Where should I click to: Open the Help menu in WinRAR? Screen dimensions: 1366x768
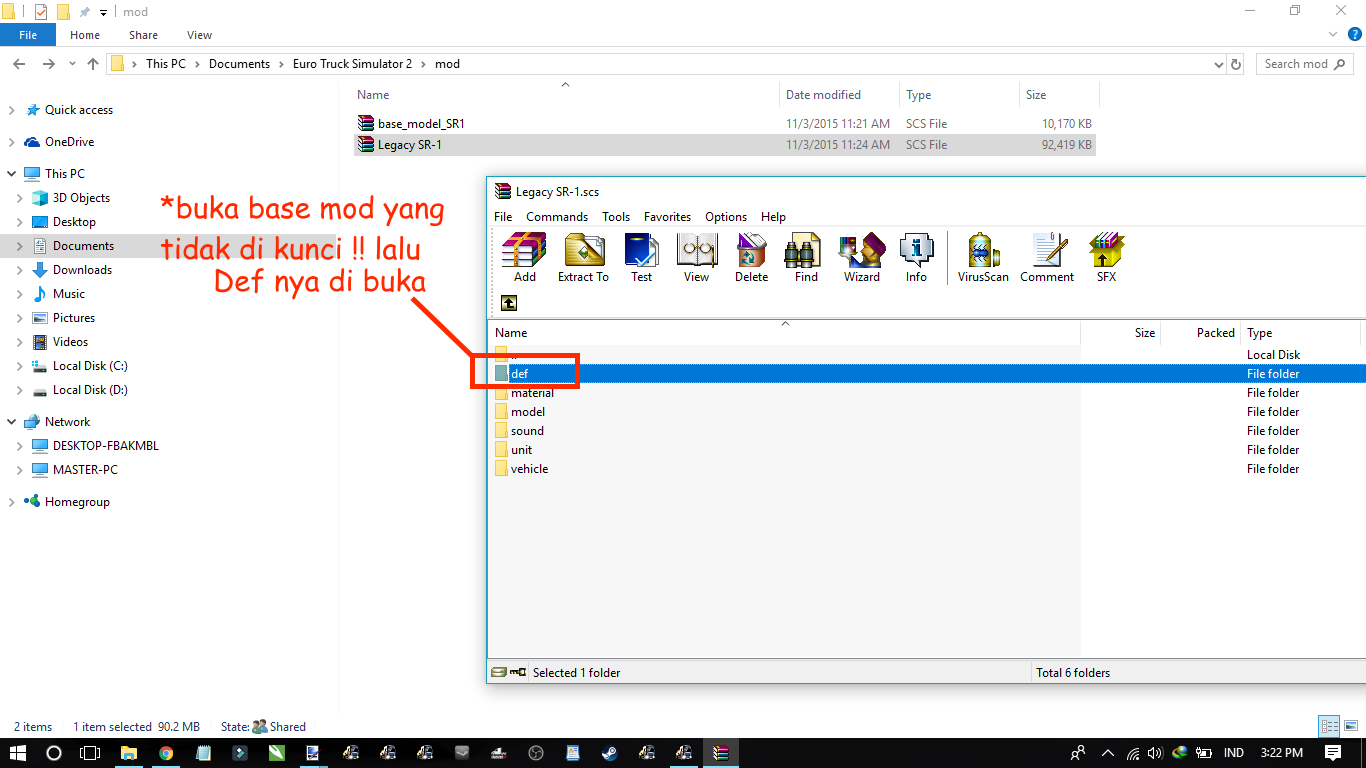point(773,216)
